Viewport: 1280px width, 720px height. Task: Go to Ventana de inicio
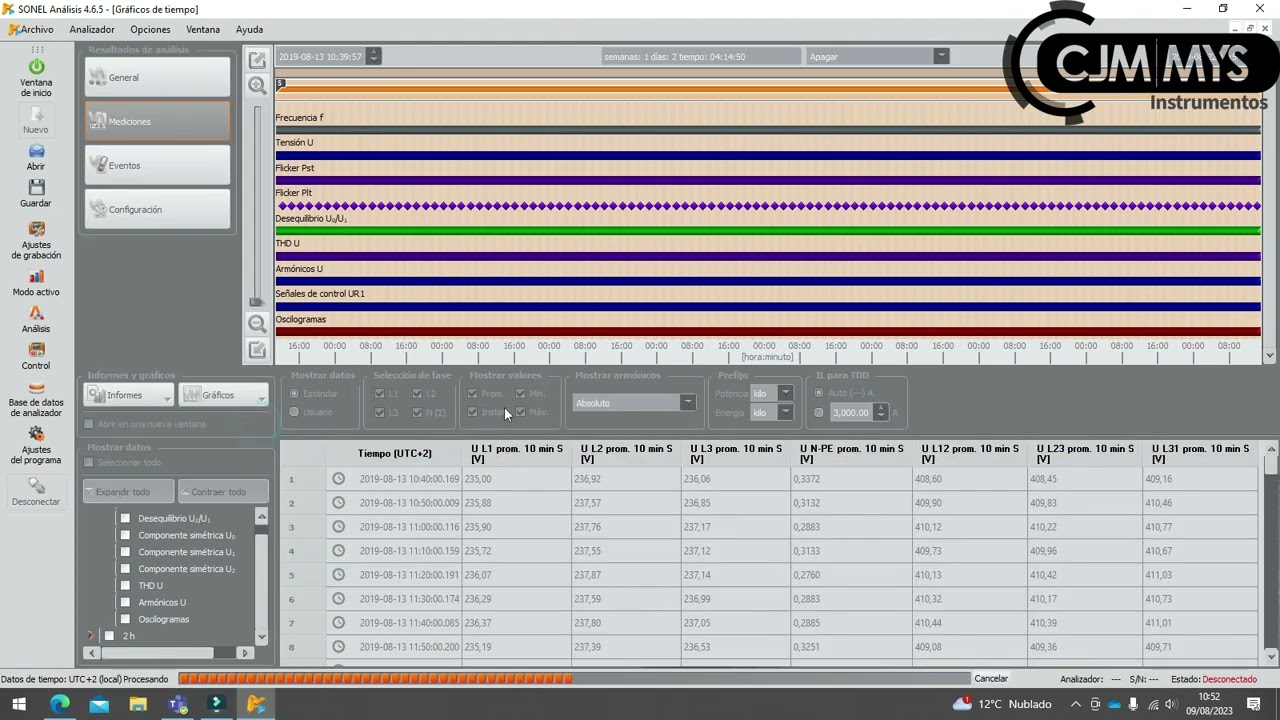pyautogui.click(x=36, y=76)
